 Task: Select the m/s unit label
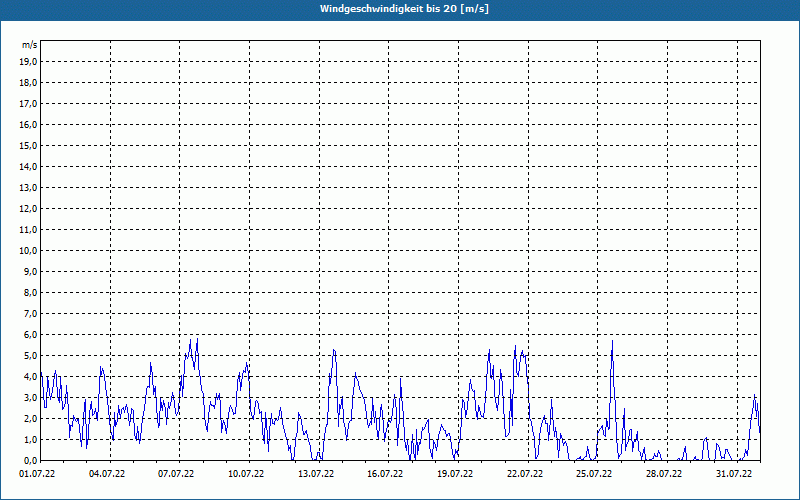pos(29,45)
